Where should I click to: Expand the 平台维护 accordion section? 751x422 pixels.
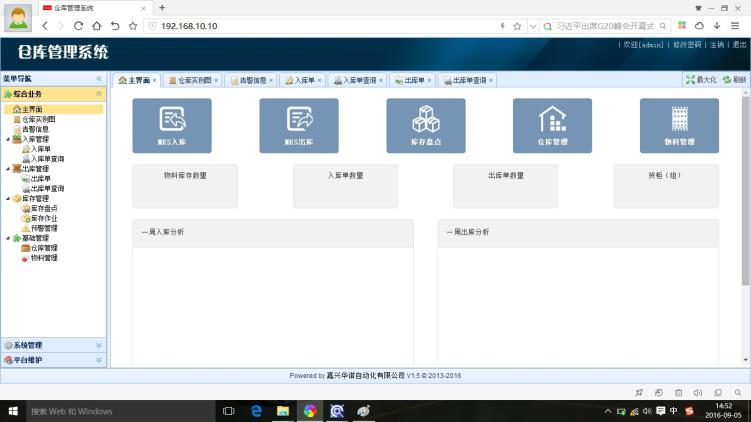coord(99,359)
